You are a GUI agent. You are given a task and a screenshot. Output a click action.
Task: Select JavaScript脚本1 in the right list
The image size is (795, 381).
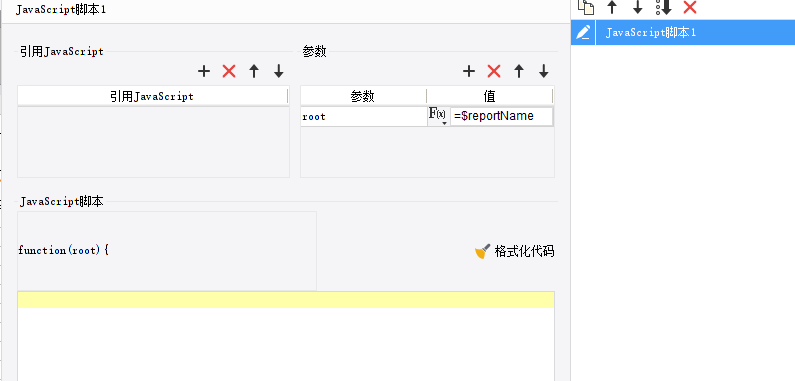682,32
